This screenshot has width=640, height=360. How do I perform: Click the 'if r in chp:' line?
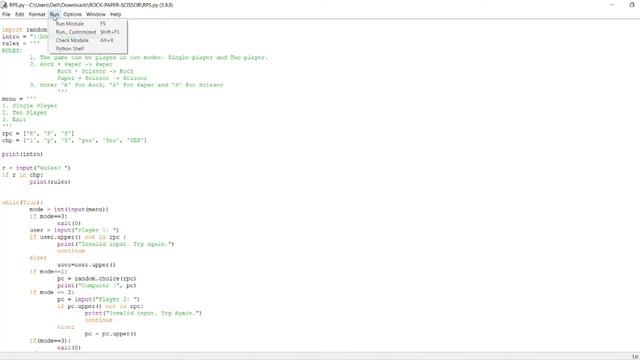pyautogui.click(x=22, y=175)
